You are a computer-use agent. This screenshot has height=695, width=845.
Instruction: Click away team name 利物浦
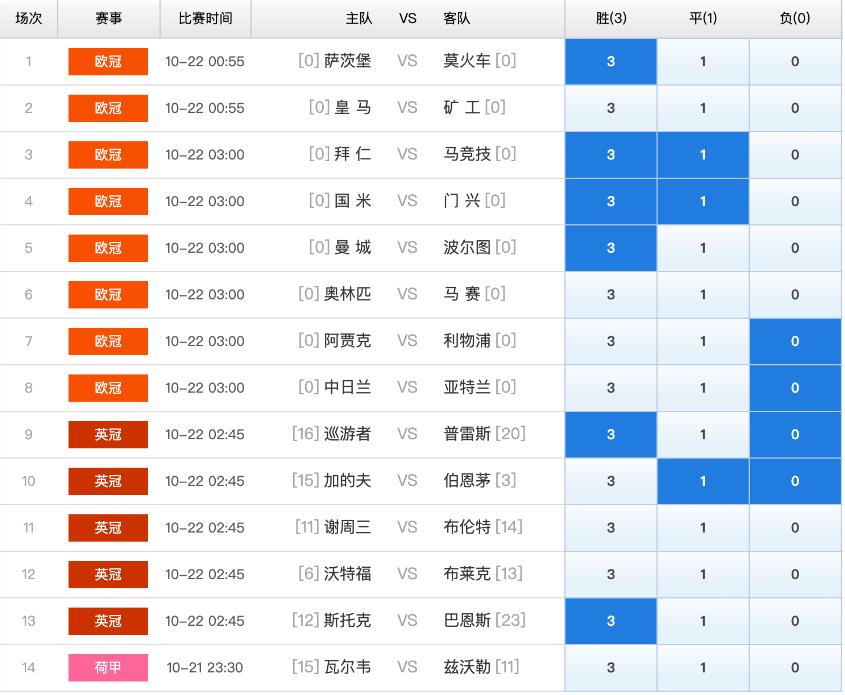tap(467, 340)
